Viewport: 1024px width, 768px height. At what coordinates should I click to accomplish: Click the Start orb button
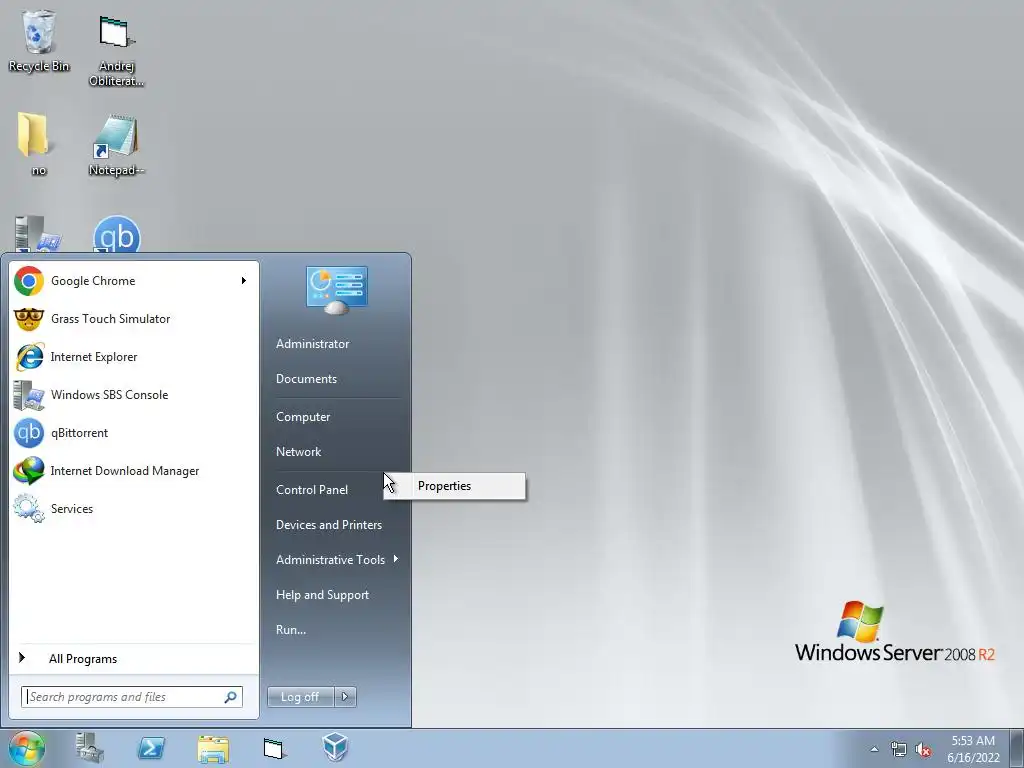coord(26,748)
